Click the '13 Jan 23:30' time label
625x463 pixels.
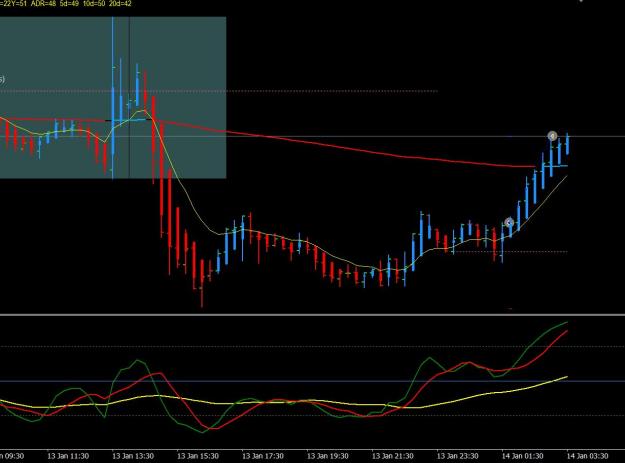point(458,456)
